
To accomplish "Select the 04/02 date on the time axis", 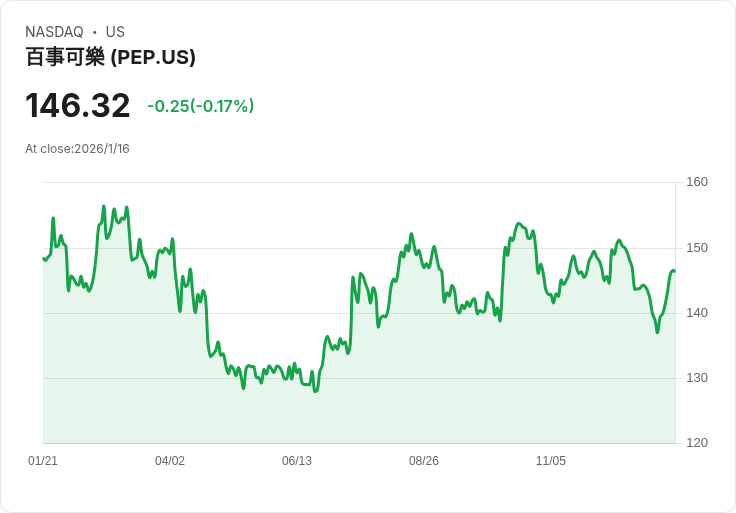I will [x=170, y=461].
